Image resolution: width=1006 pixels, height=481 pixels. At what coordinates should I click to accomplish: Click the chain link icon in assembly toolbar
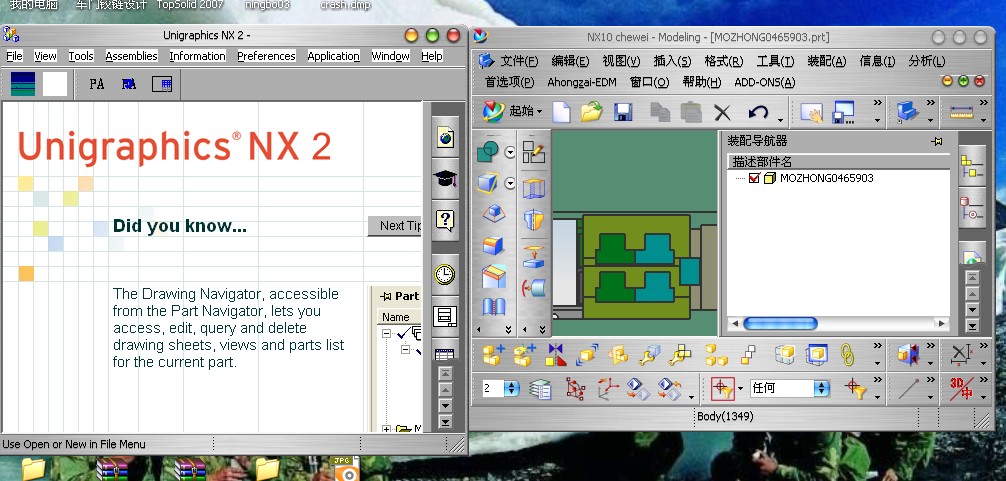point(848,355)
